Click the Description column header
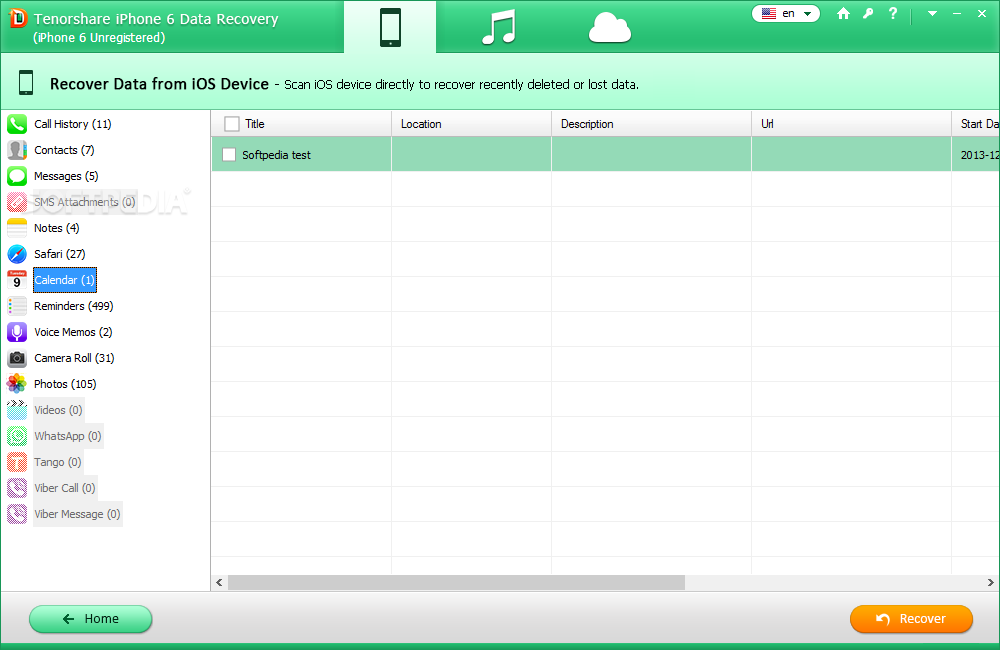The height and width of the screenshot is (650, 1000). pyautogui.click(x=651, y=124)
